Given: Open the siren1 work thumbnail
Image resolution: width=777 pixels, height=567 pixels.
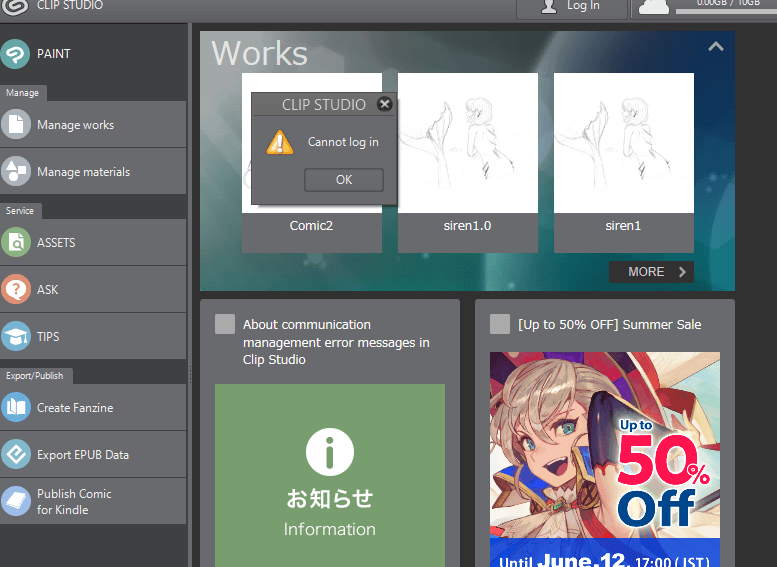Looking at the screenshot, I should tap(624, 143).
